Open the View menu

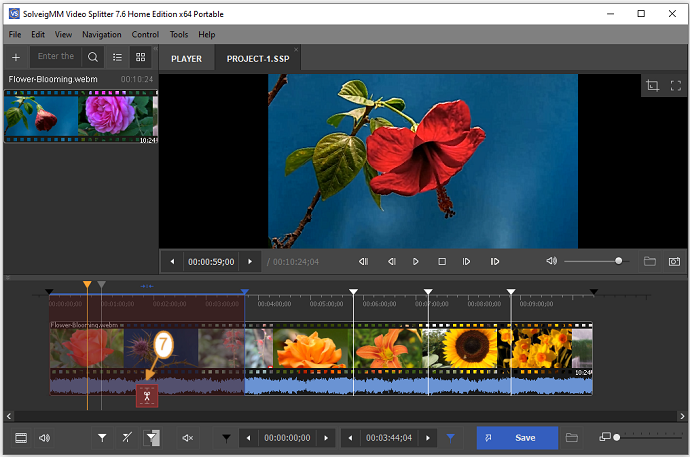[x=63, y=34]
